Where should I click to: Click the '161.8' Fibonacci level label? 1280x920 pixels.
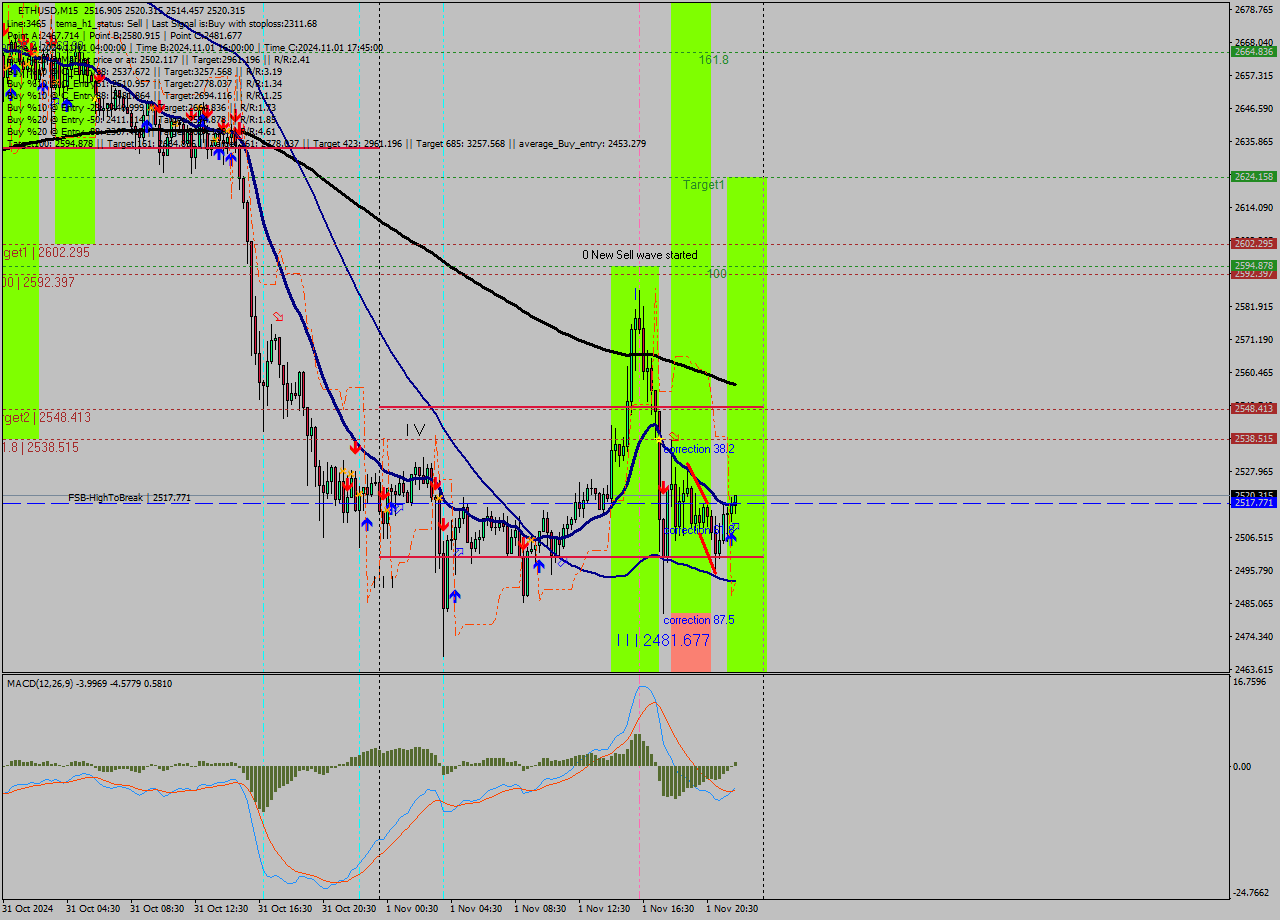tap(713, 60)
